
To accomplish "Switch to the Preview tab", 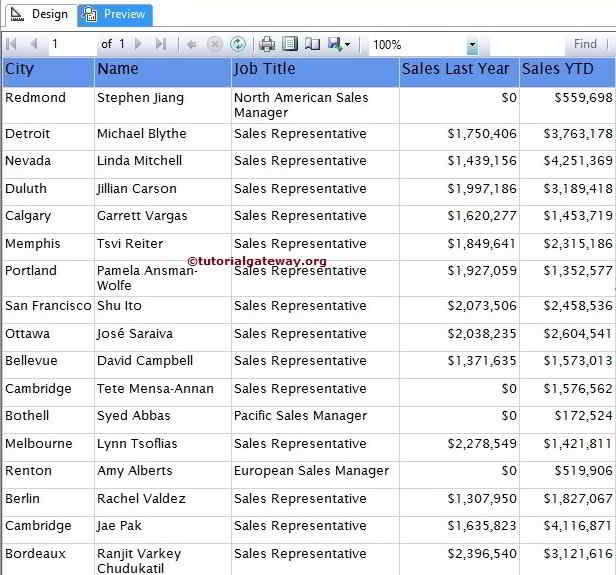I will (115, 15).
